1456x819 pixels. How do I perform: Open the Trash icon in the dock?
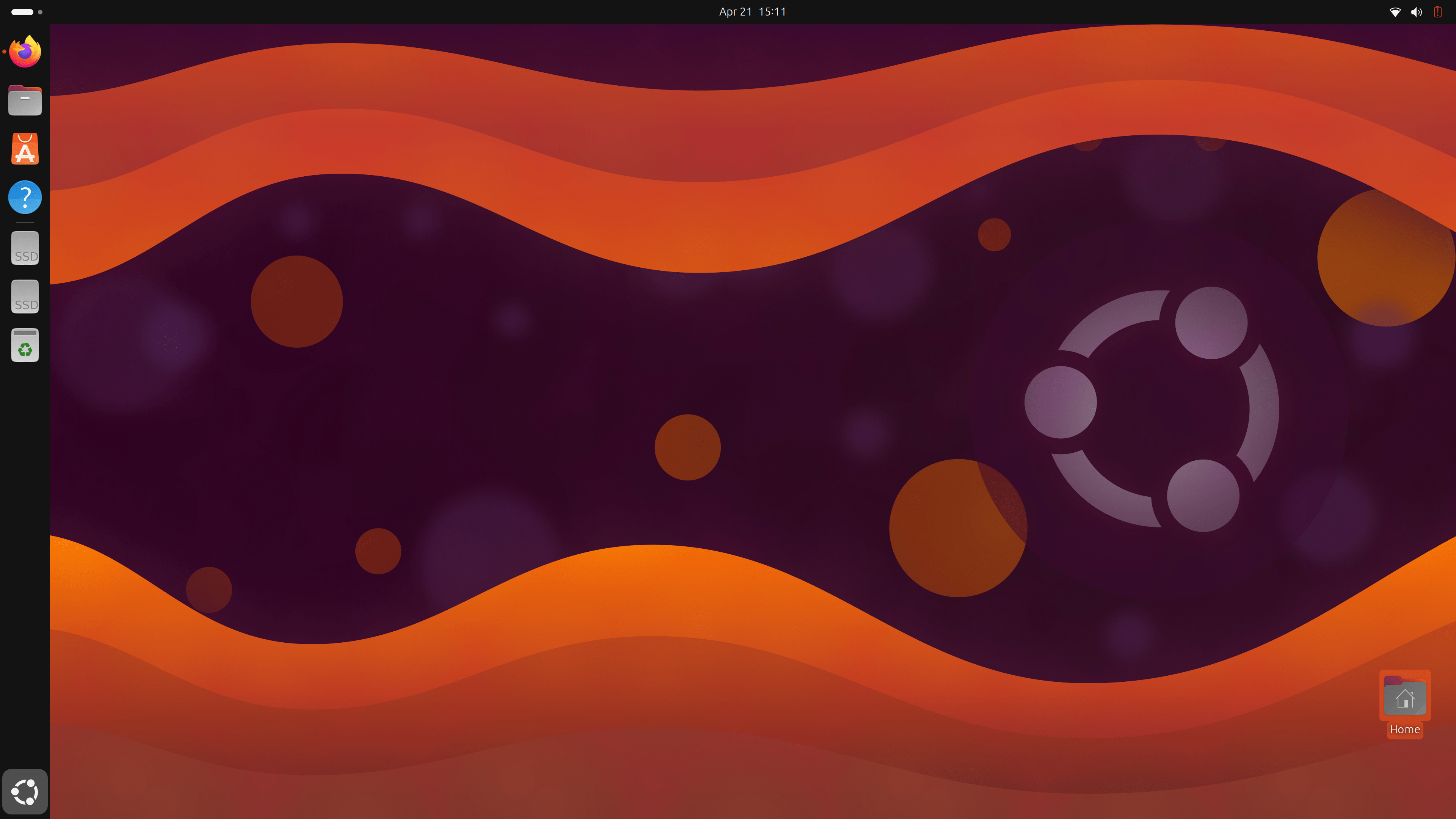[x=25, y=345]
